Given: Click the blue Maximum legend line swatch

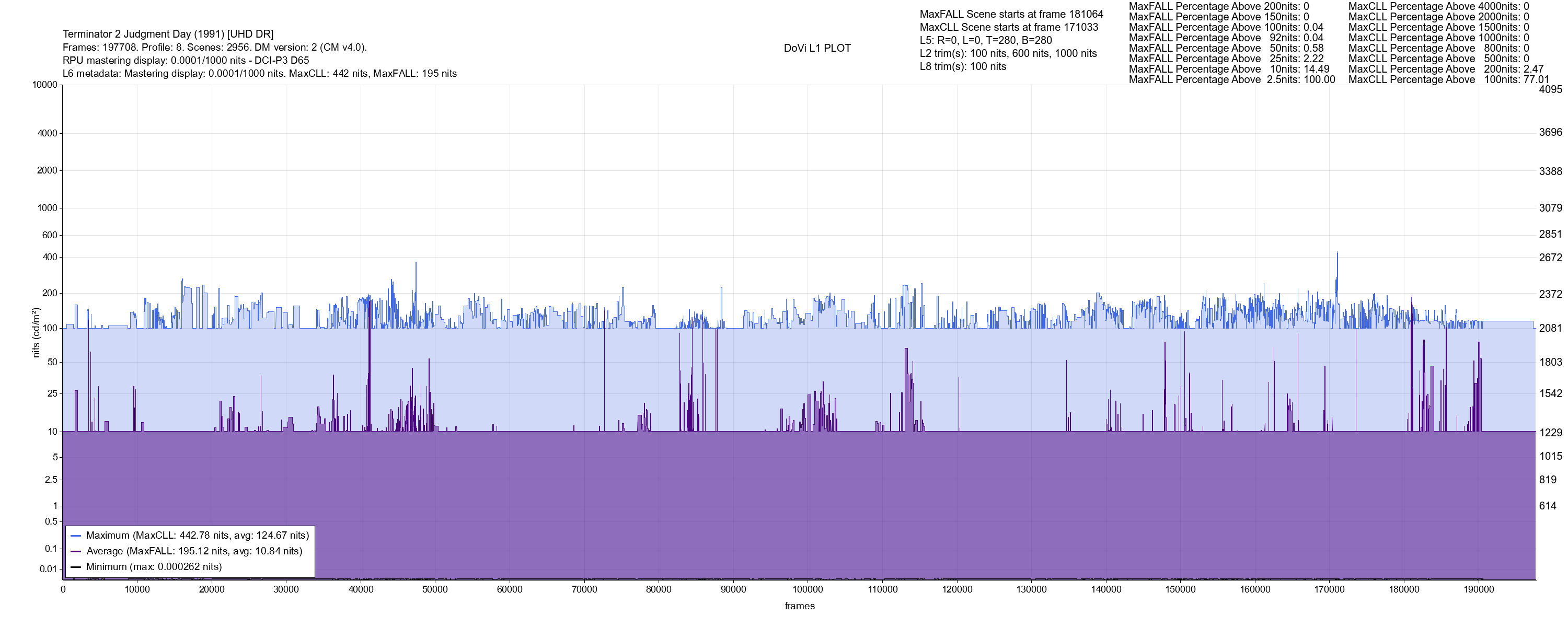Looking at the screenshot, I should (x=76, y=536).
